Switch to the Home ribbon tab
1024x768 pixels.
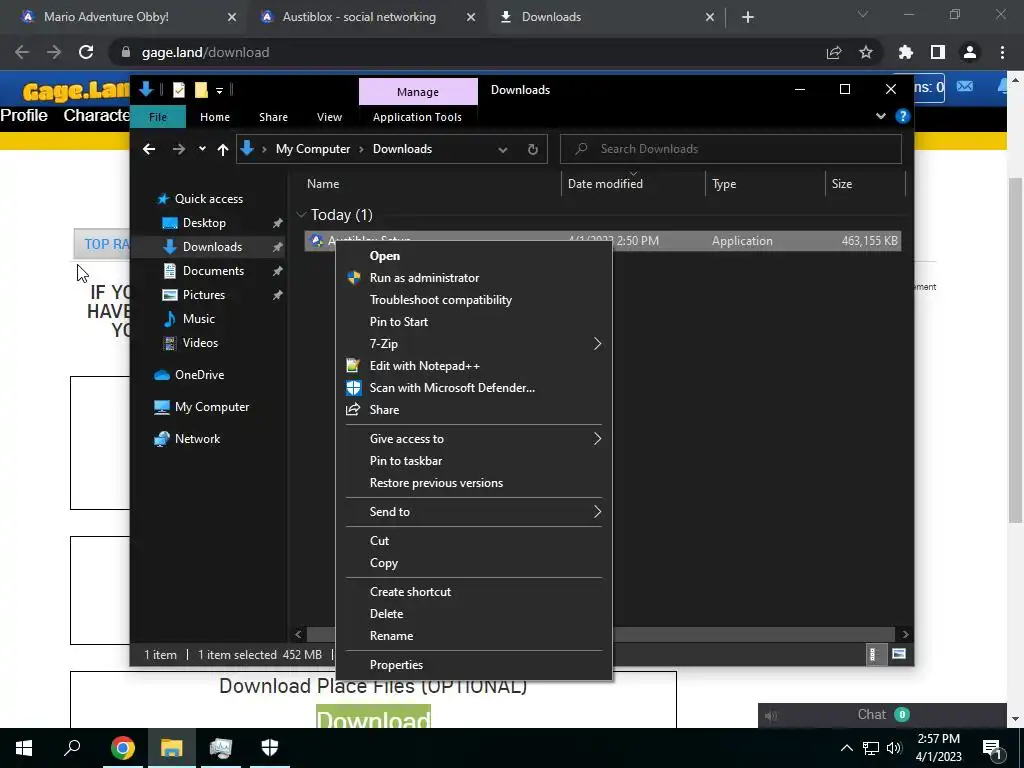pos(215,117)
